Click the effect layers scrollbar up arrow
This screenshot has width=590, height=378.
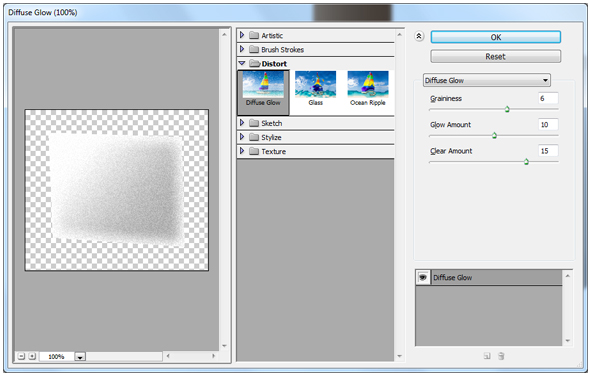pyautogui.click(x=567, y=276)
